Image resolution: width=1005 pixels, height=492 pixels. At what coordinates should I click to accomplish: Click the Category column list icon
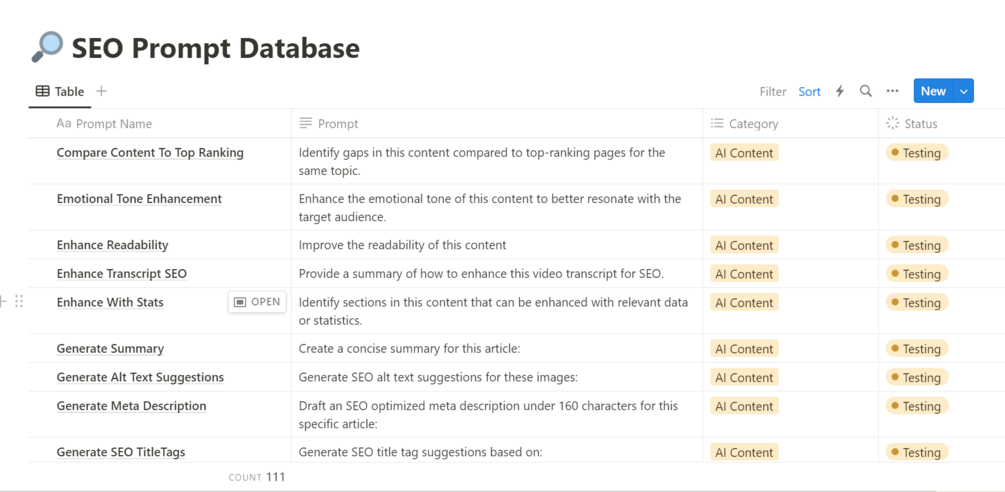coord(717,124)
